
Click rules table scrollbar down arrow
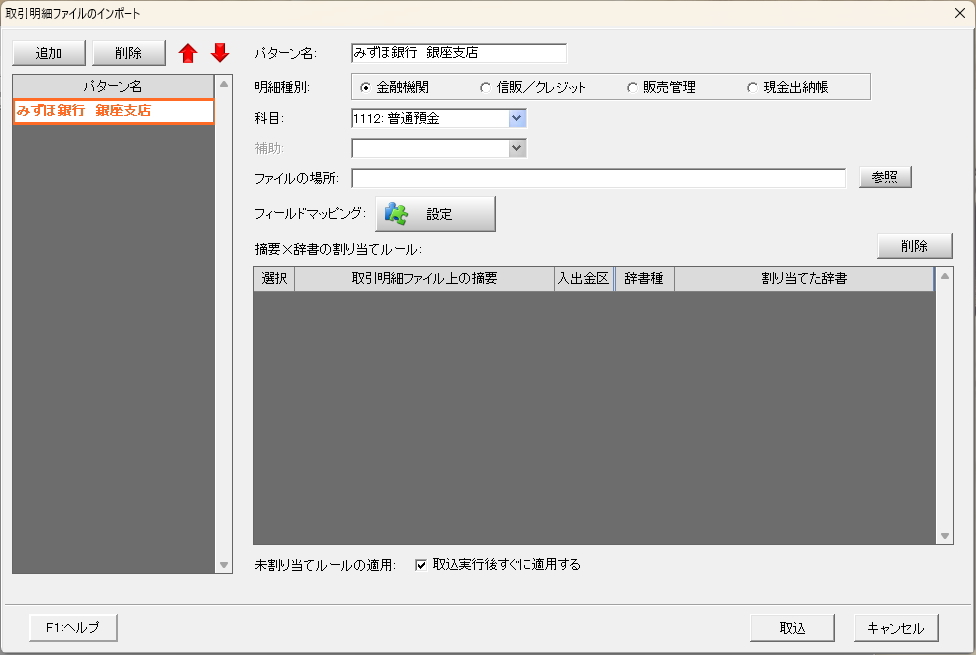pos(945,536)
